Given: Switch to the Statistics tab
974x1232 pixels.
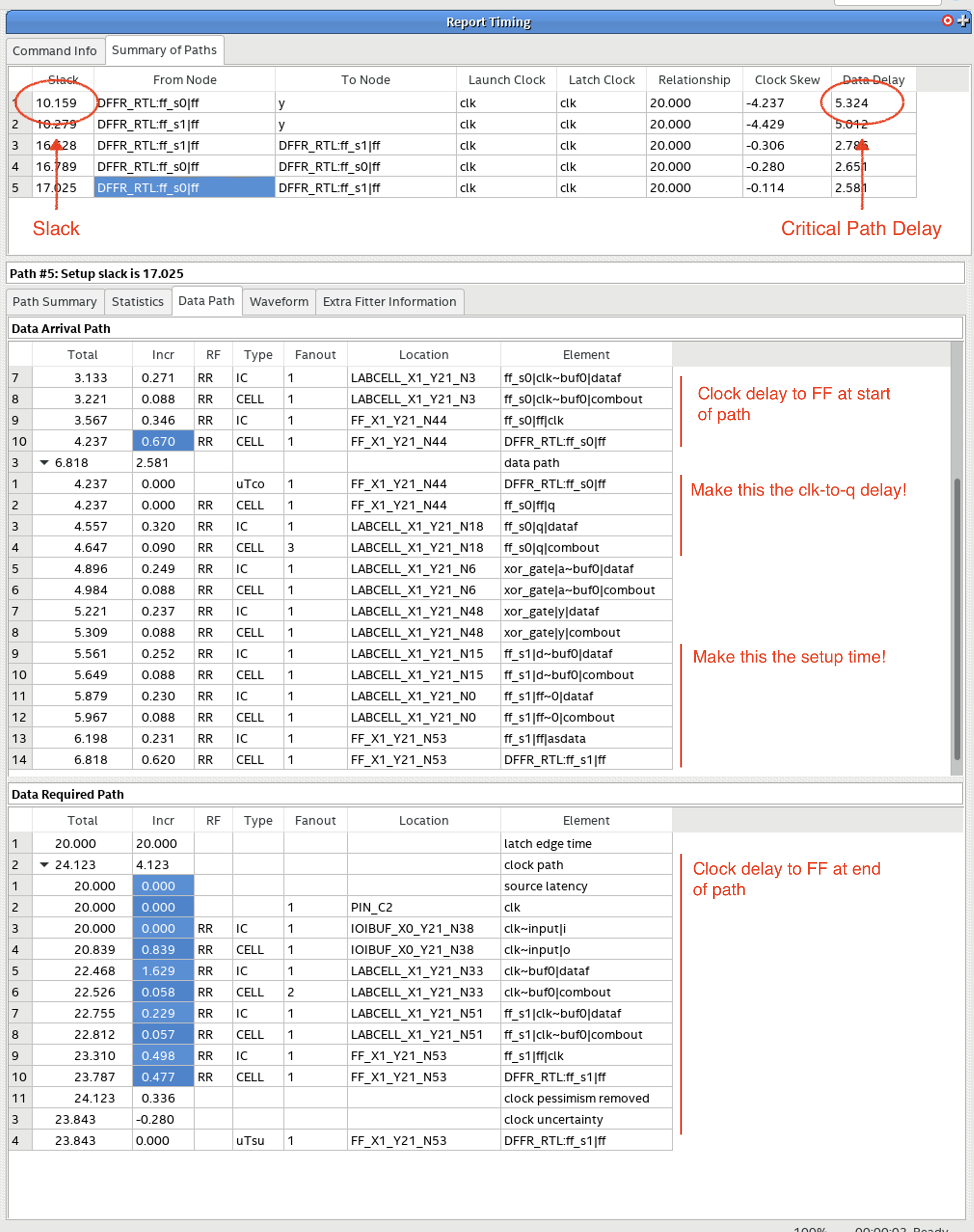Looking at the screenshot, I should 137,301.
